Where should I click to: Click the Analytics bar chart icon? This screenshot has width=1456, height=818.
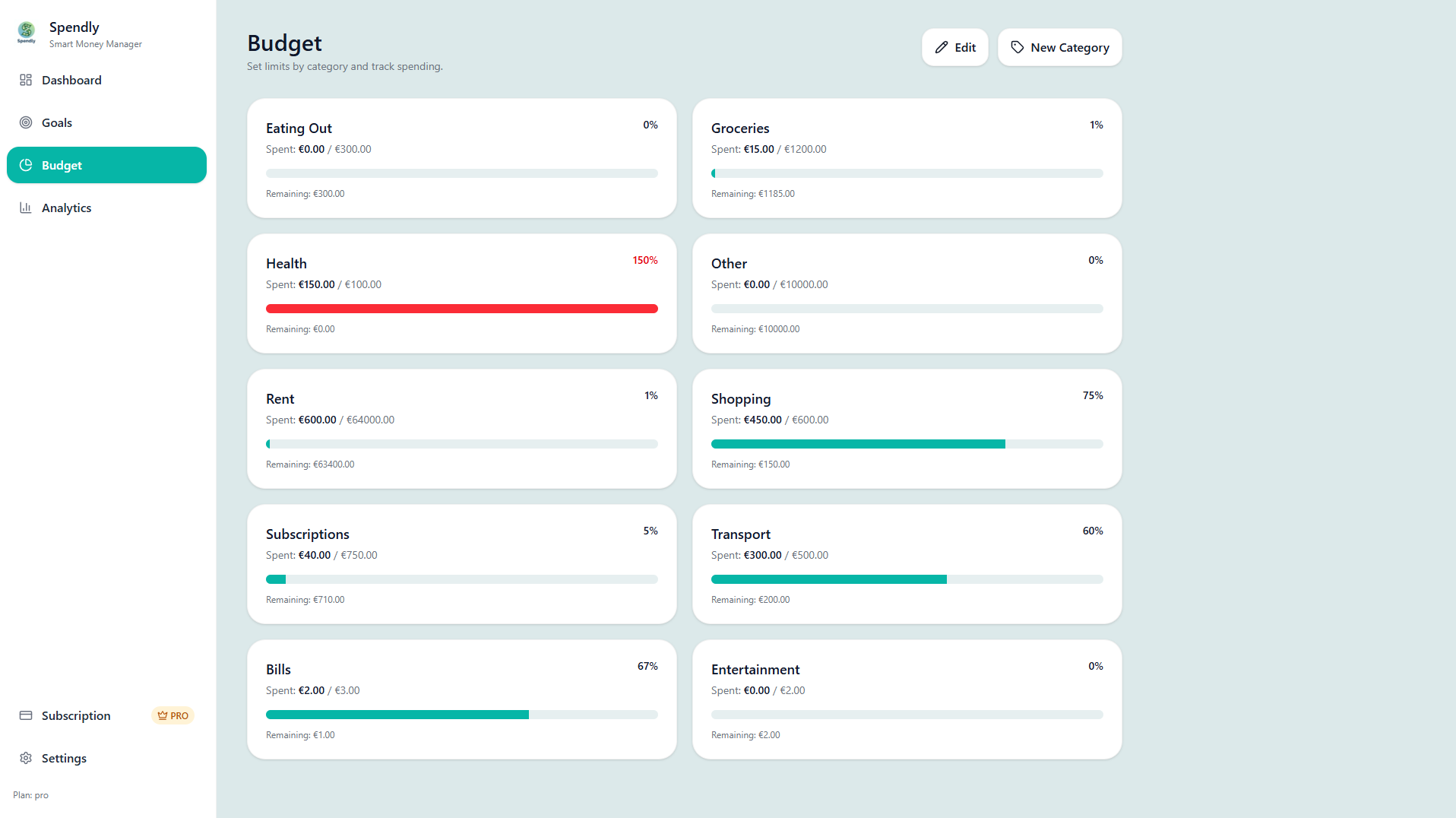pyautogui.click(x=26, y=208)
